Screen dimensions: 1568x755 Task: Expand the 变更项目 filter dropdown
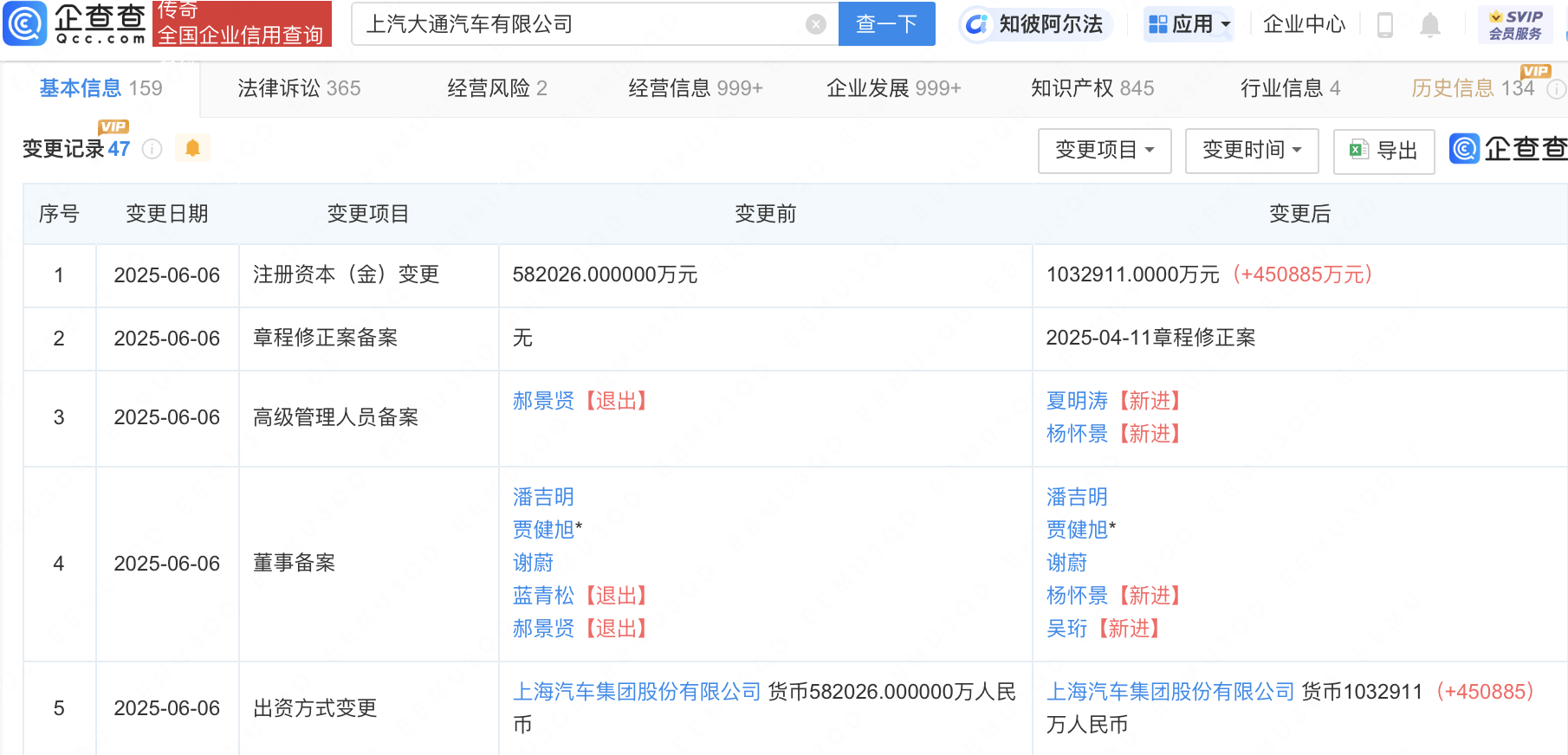[1105, 151]
